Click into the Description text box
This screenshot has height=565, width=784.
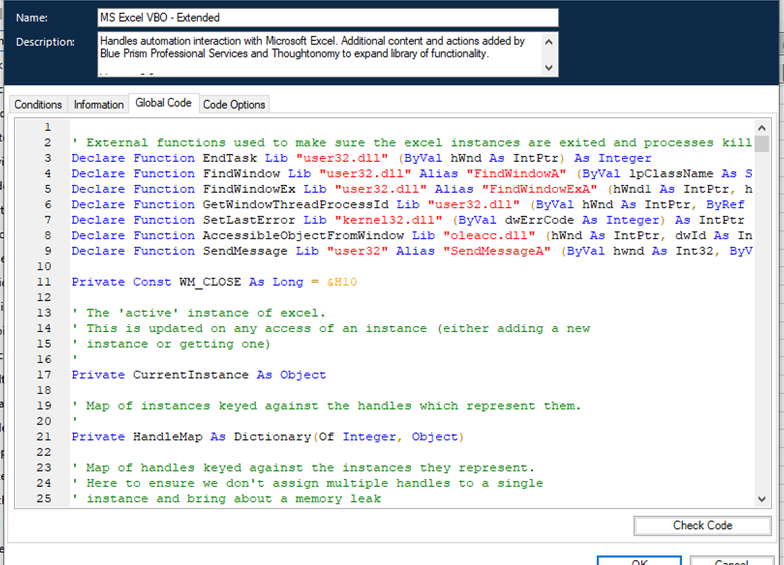[x=319, y=54]
